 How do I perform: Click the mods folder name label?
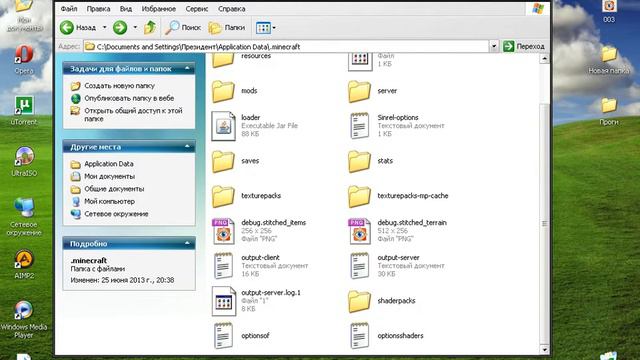(x=249, y=91)
